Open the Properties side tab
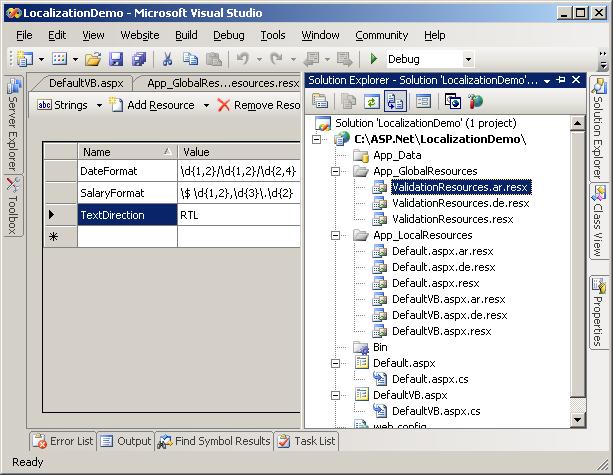The image size is (613, 475). tap(598, 312)
